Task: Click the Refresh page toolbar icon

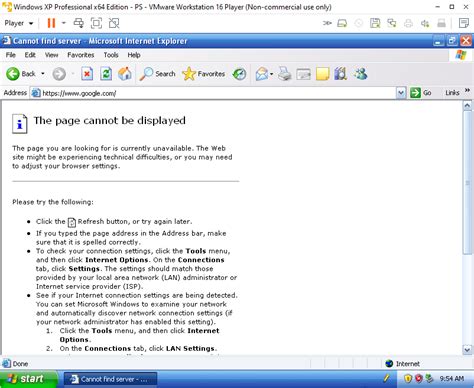Action: coord(106,74)
